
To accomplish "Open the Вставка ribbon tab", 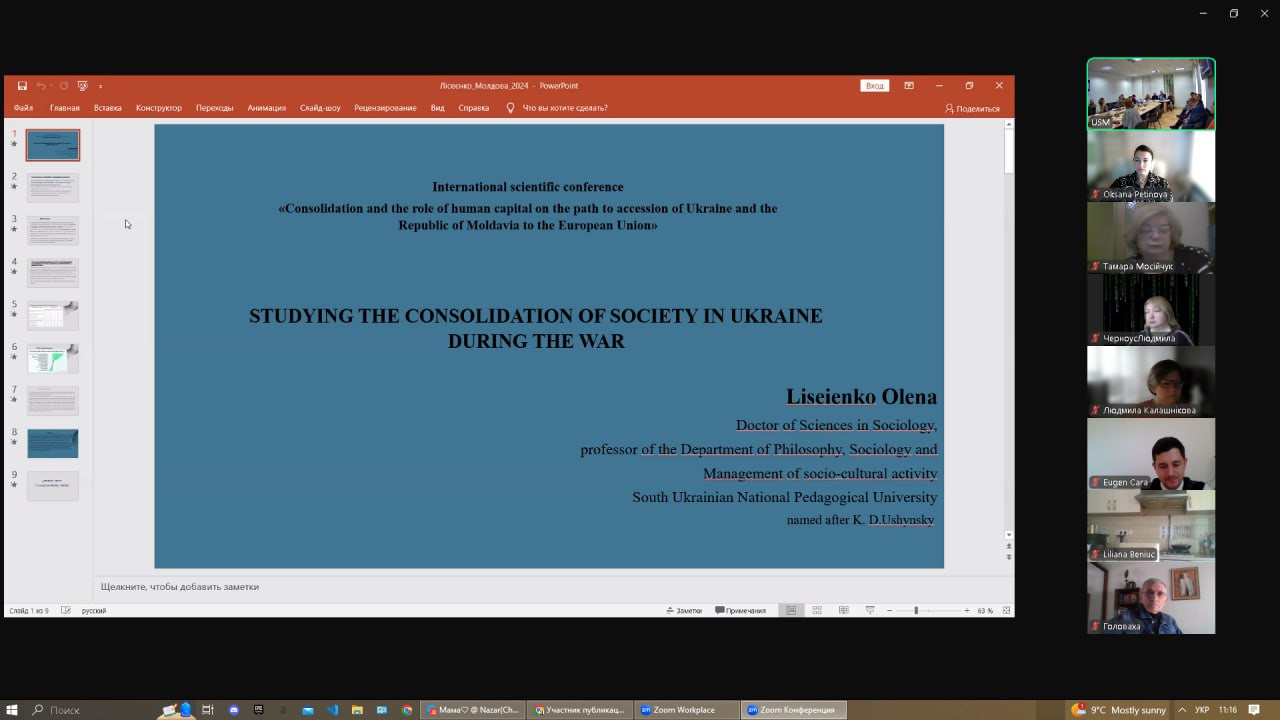I will tap(107, 108).
